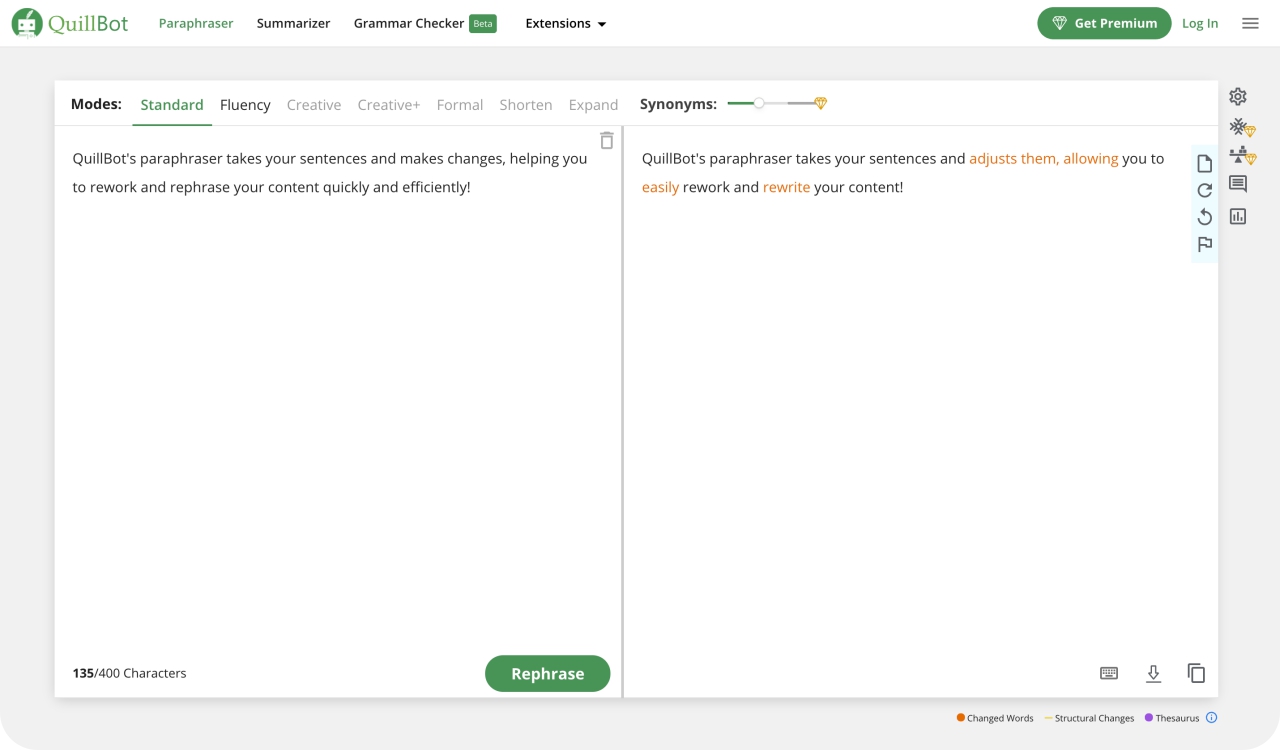The width and height of the screenshot is (1280, 750).
Task: Switch to Fluency mode
Action: point(245,104)
